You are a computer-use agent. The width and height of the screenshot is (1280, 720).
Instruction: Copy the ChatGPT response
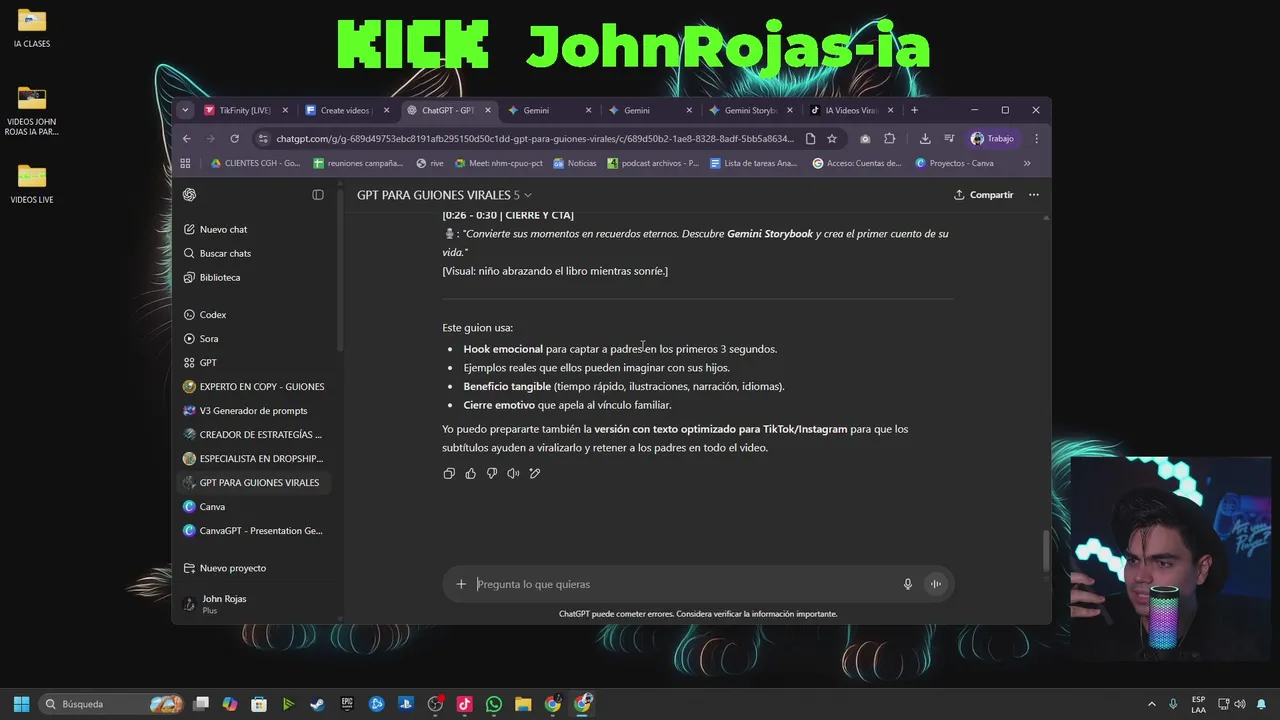click(449, 473)
